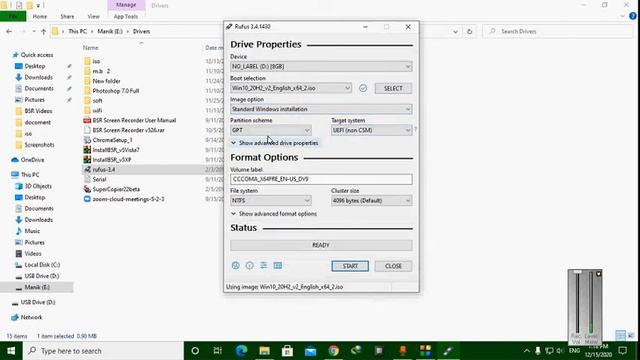Open BSR Videos in Quick access

(38, 111)
